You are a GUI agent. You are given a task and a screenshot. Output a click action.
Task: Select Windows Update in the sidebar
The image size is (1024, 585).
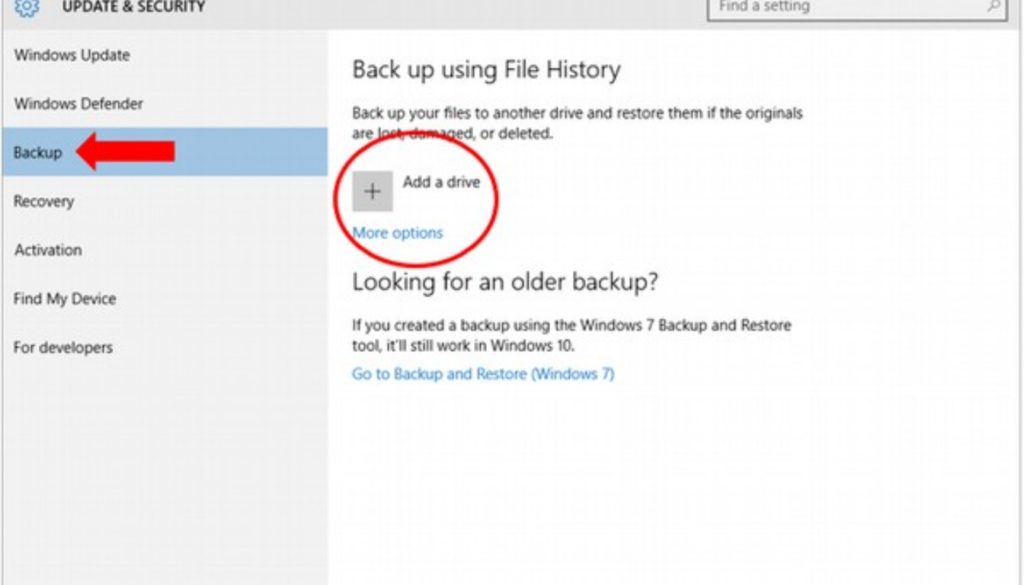click(x=73, y=55)
